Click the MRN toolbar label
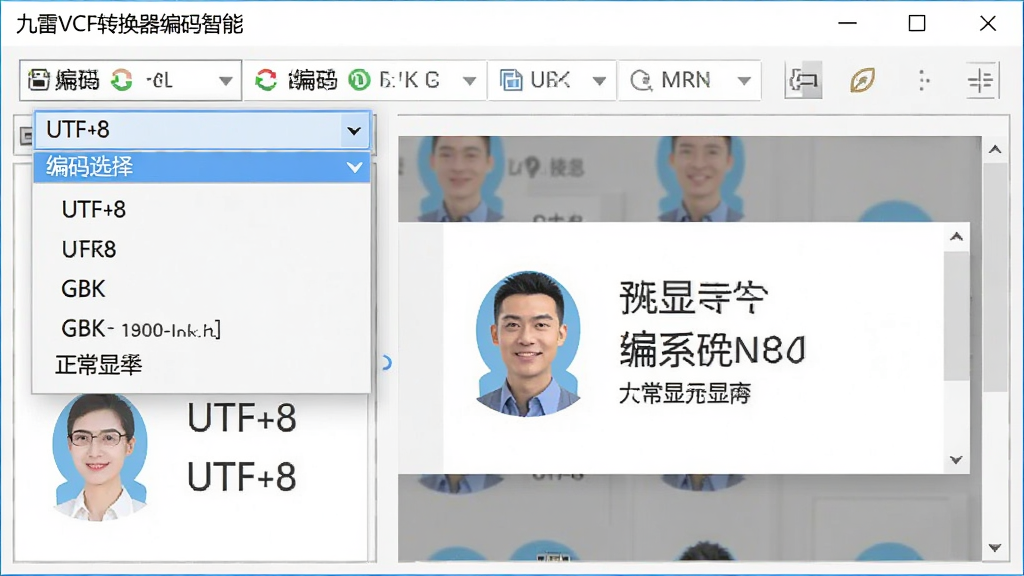Viewport: 1024px width, 576px height. click(x=686, y=80)
